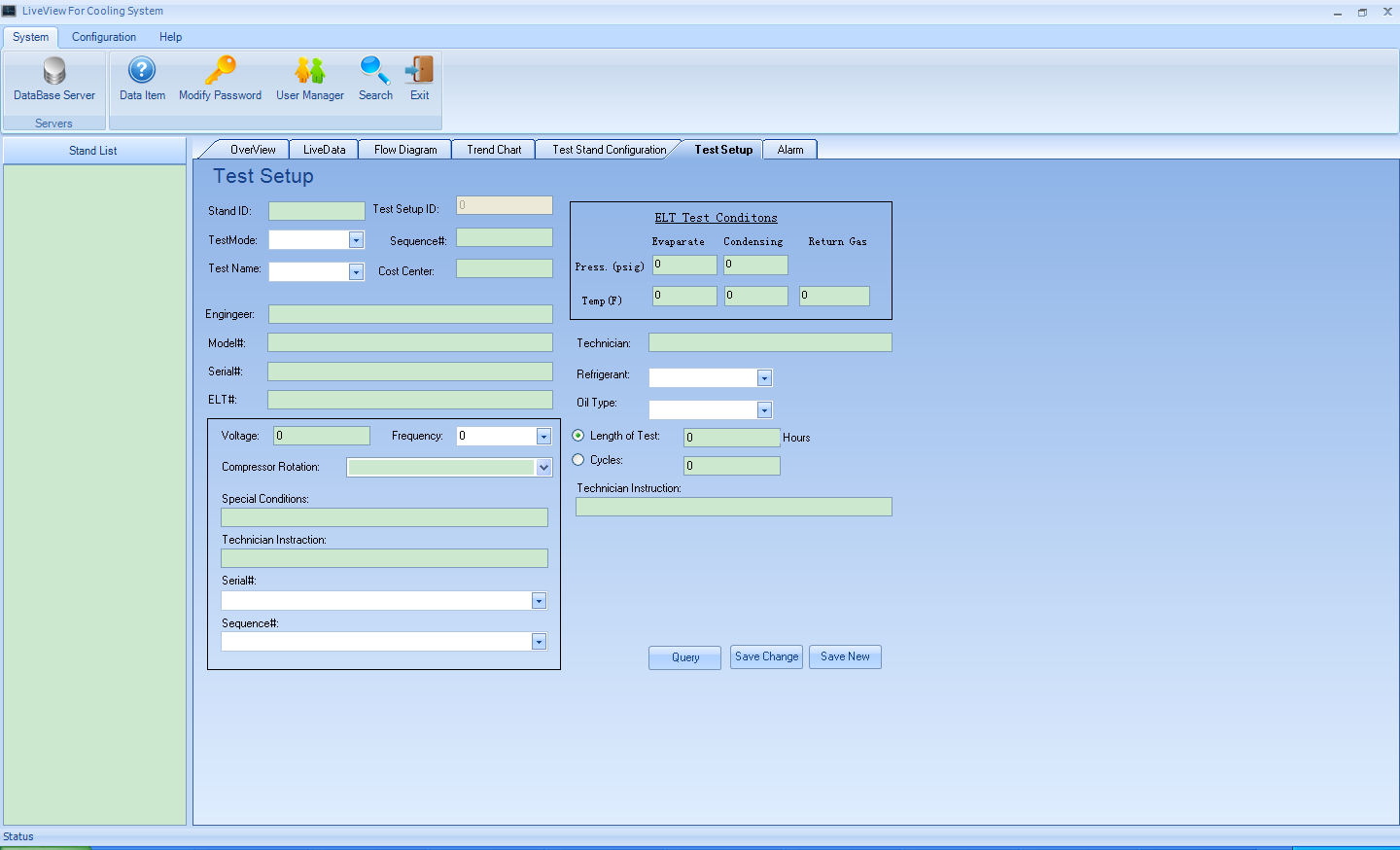Click the Sequence# field at top
Viewport: 1400px width, 850px height.
(x=505, y=237)
